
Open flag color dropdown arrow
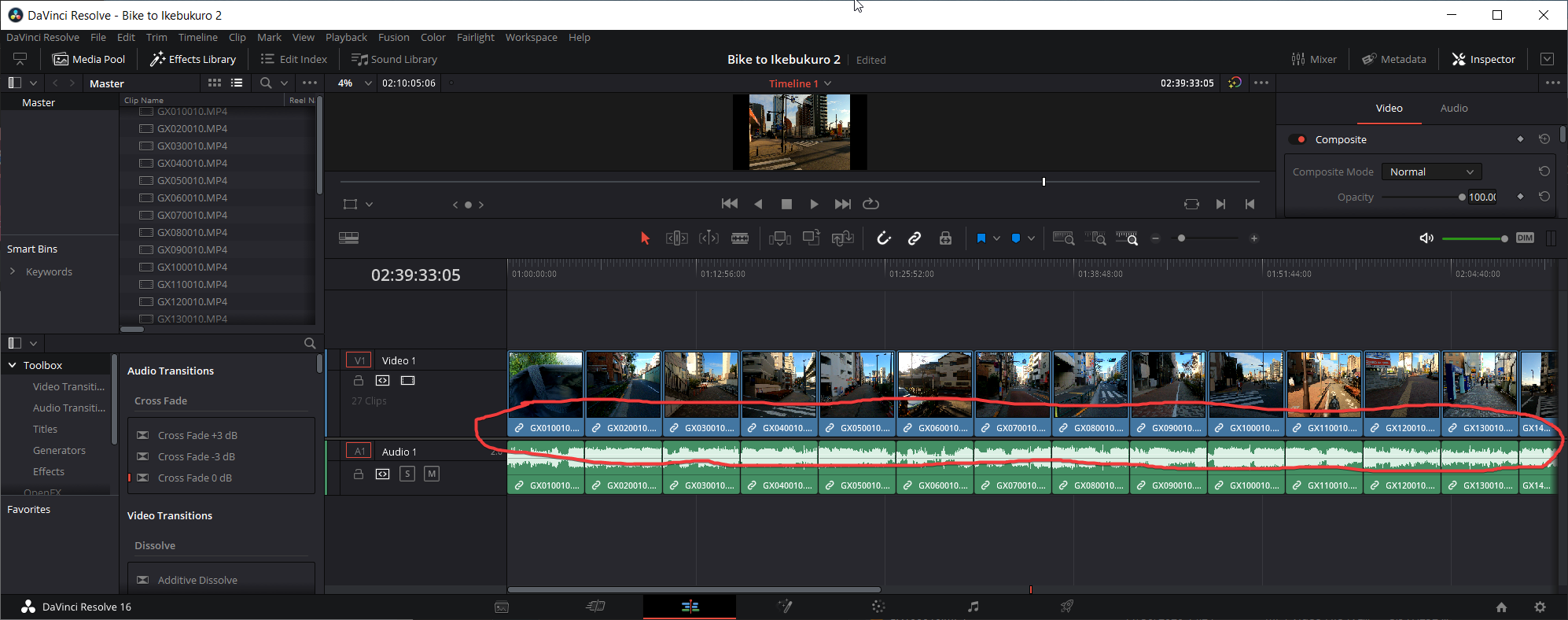[x=996, y=238]
